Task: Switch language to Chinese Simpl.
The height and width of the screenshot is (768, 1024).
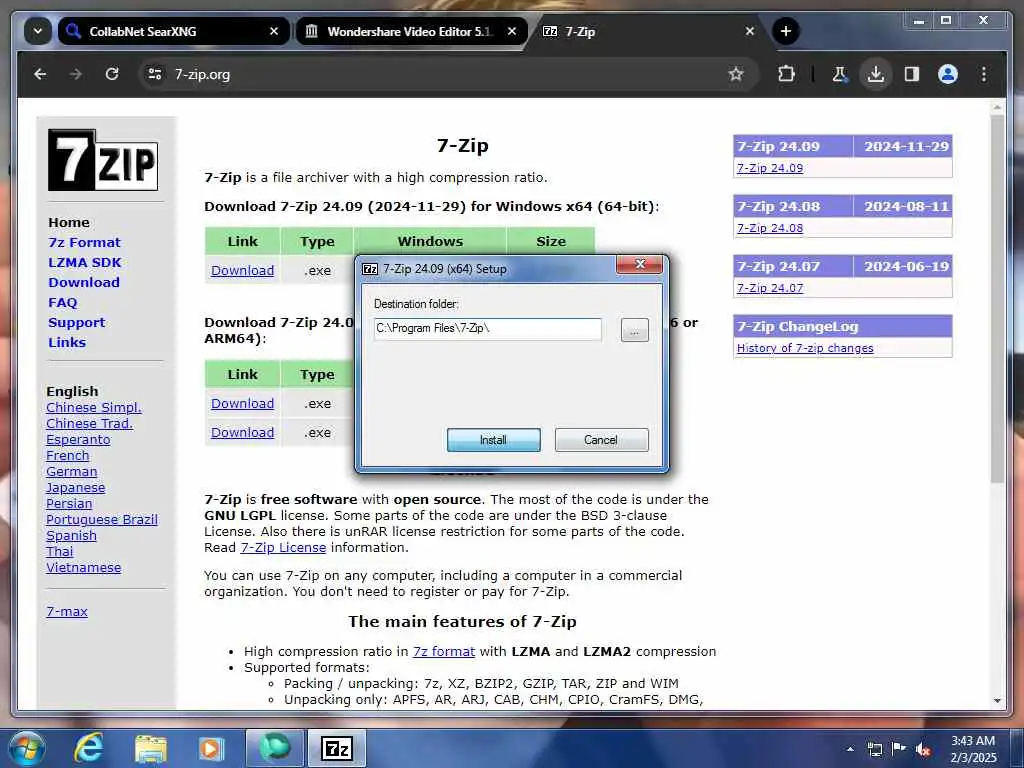Action: [x=93, y=408]
